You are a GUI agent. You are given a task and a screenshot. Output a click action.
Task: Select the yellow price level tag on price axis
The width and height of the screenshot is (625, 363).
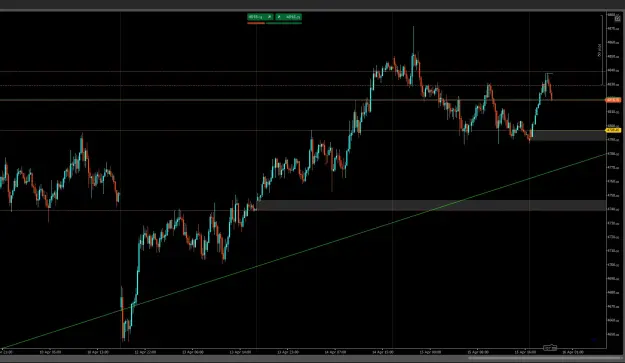pos(613,130)
